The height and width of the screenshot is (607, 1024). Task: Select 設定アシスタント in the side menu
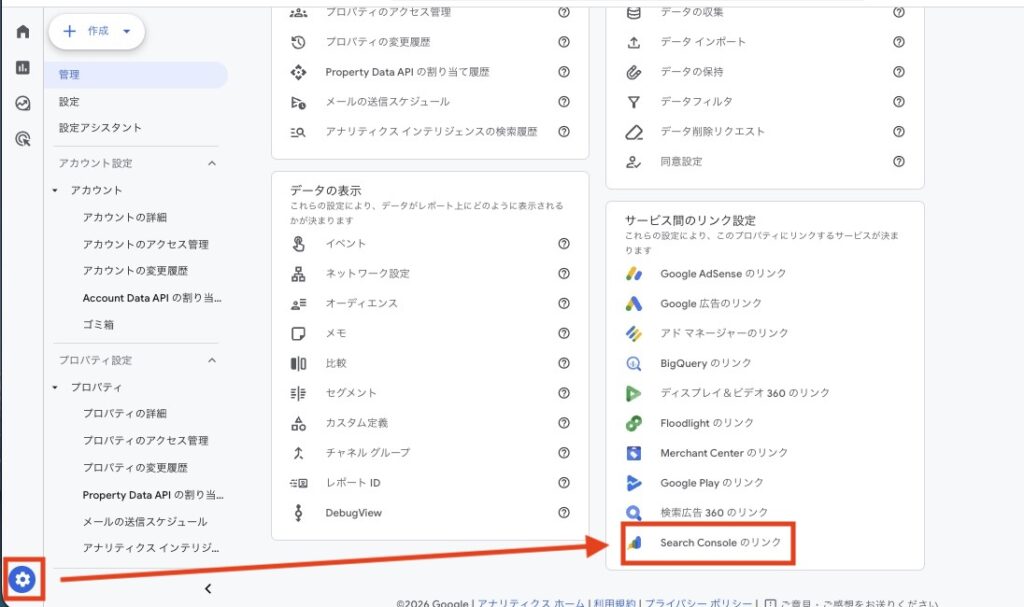tap(100, 128)
